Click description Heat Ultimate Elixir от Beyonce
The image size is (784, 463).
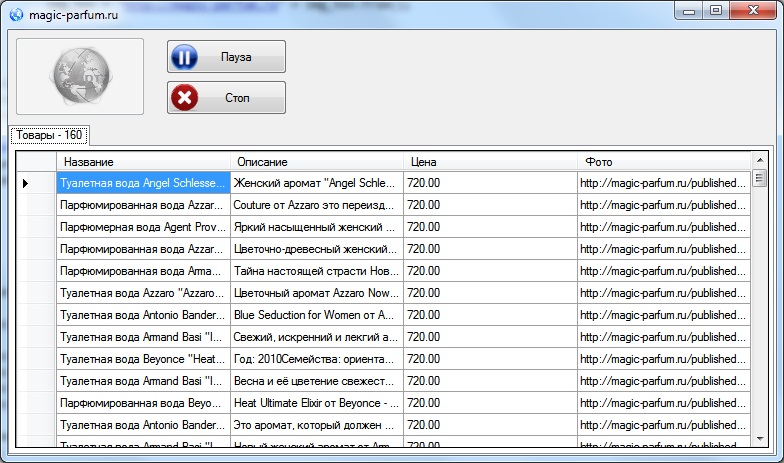pos(316,403)
